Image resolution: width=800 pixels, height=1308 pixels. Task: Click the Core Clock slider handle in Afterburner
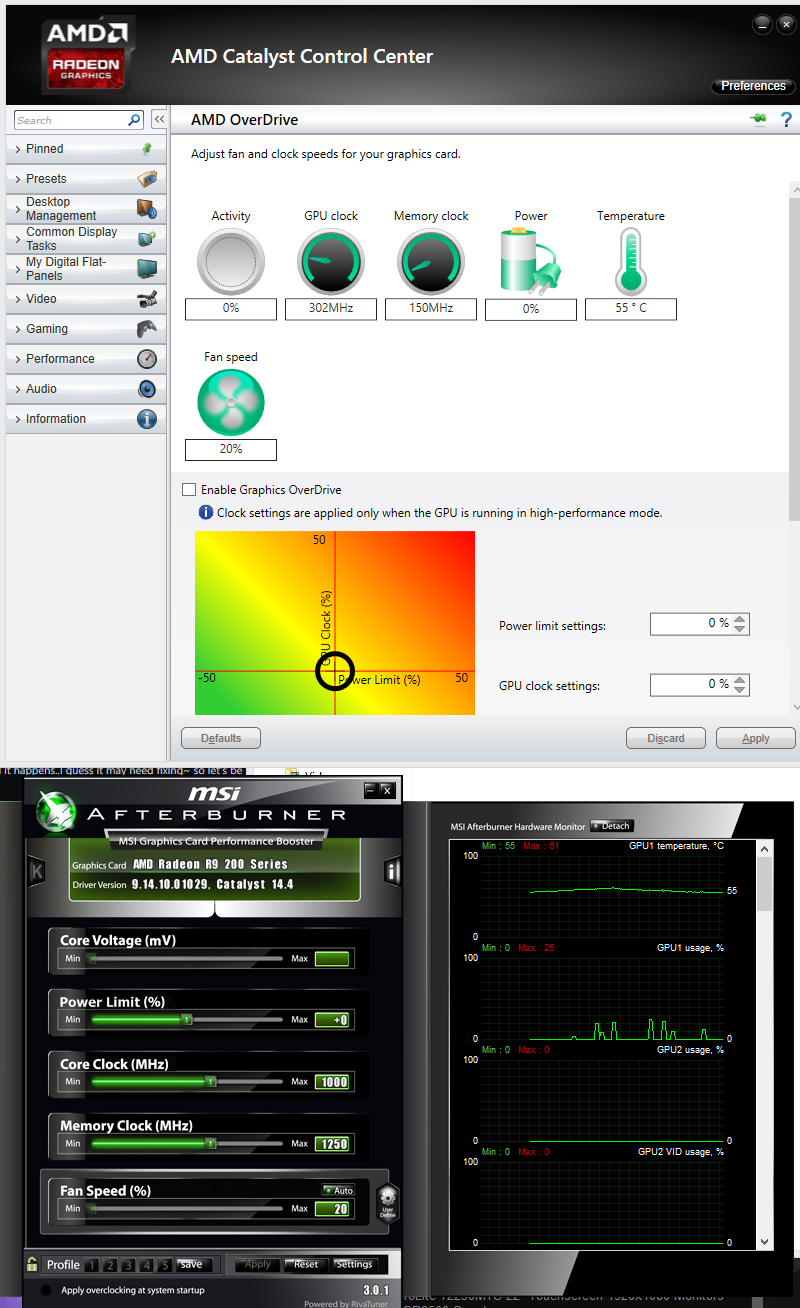point(211,1082)
